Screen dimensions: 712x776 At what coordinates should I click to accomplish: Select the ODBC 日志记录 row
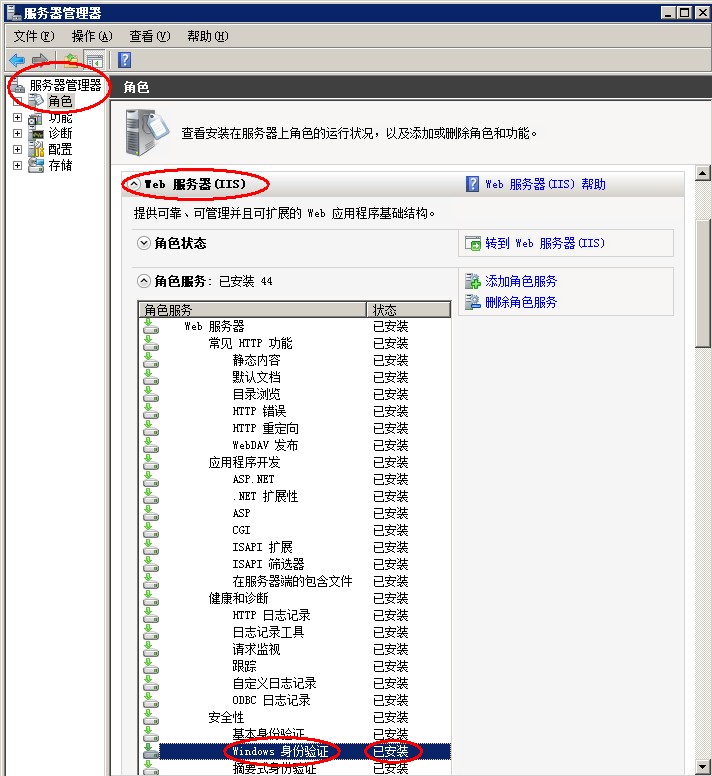tap(295, 700)
